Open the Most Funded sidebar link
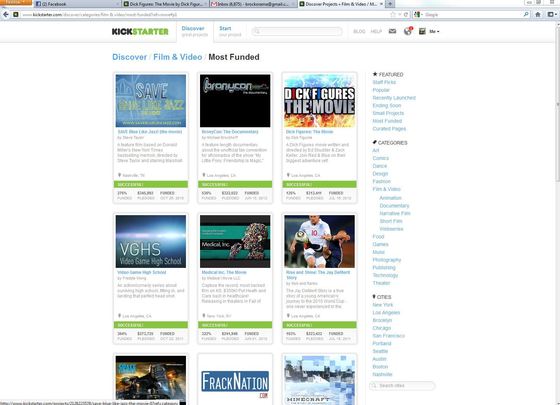 pyautogui.click(x=387, y=121)
